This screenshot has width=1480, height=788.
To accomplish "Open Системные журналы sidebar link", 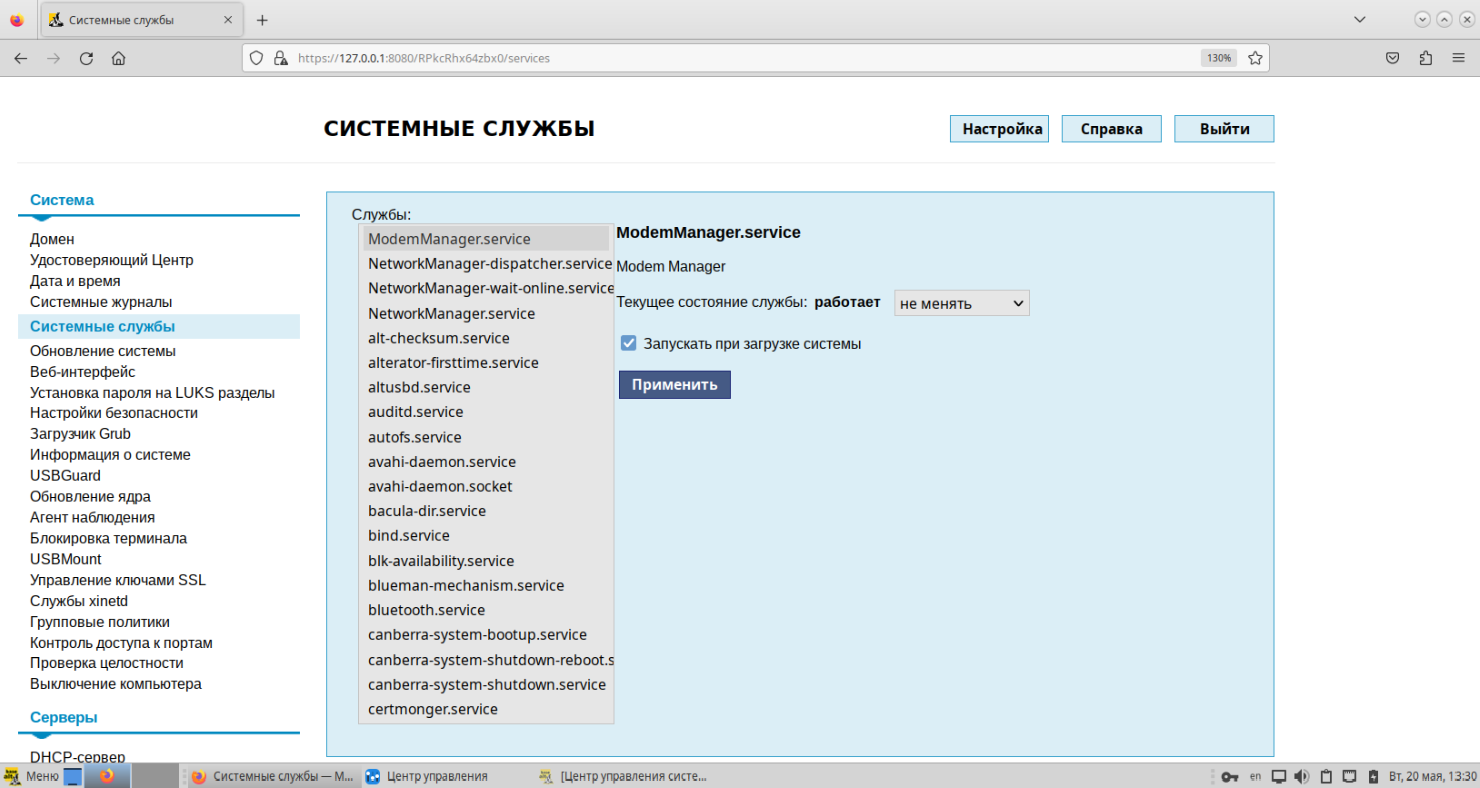I will [x=101, y=302].
